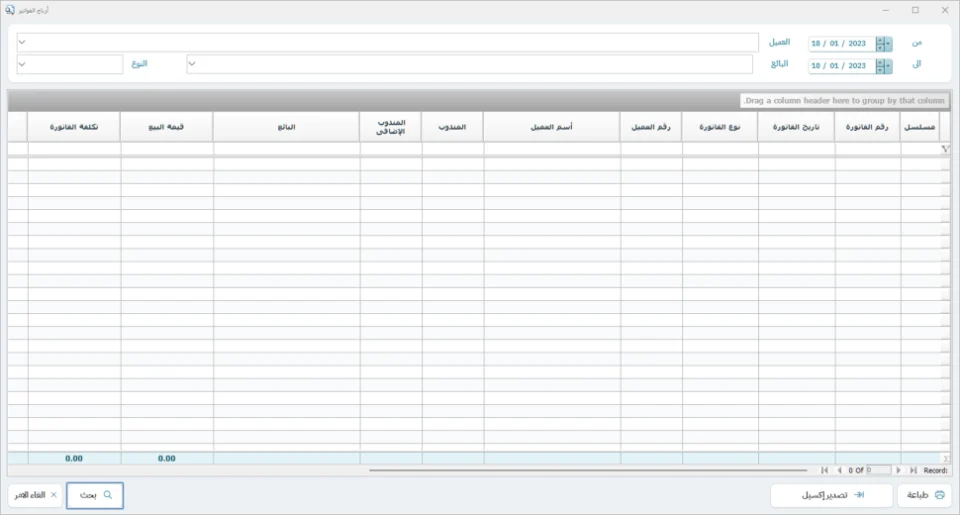Image resolution: width=960 pixels, height=515 pixels.
Task: Sort by رقم الفاتورة column header
Action: click(867, 127)
